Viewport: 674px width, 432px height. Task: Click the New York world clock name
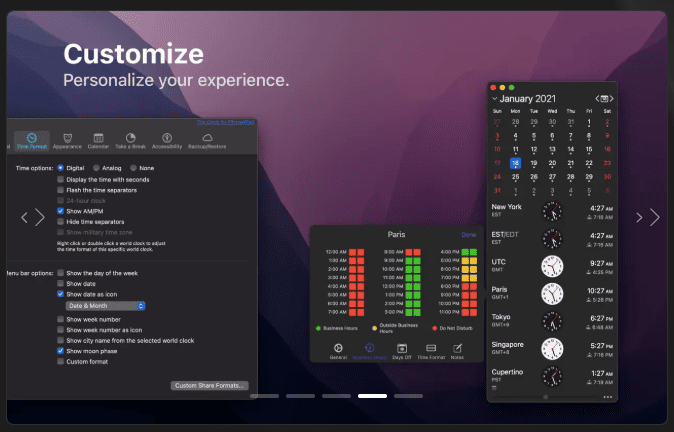pyautogui.click(x=506, y=207)
